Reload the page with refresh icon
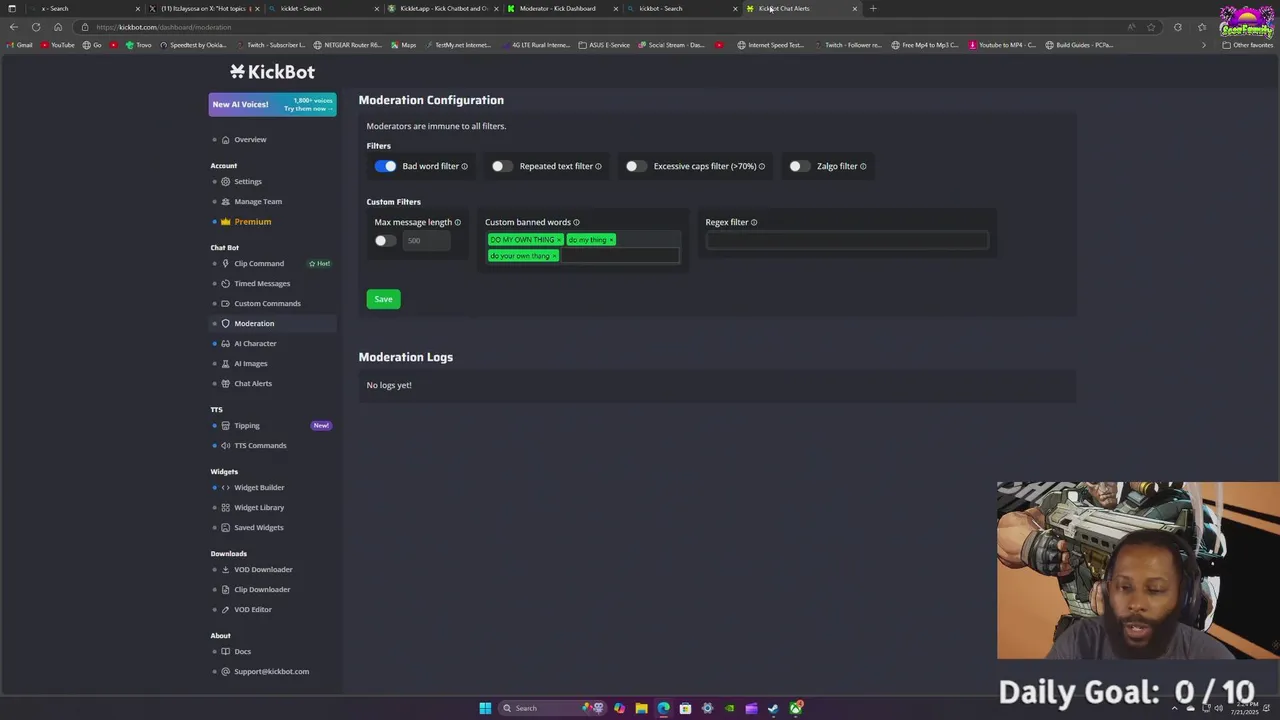 pyautogui.click(x=36, y=27)
